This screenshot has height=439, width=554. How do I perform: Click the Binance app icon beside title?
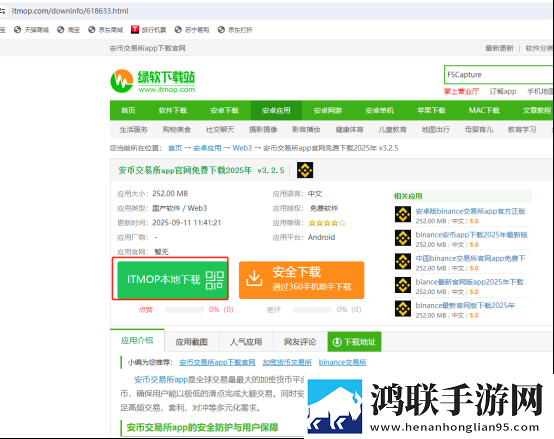[305, 170]
